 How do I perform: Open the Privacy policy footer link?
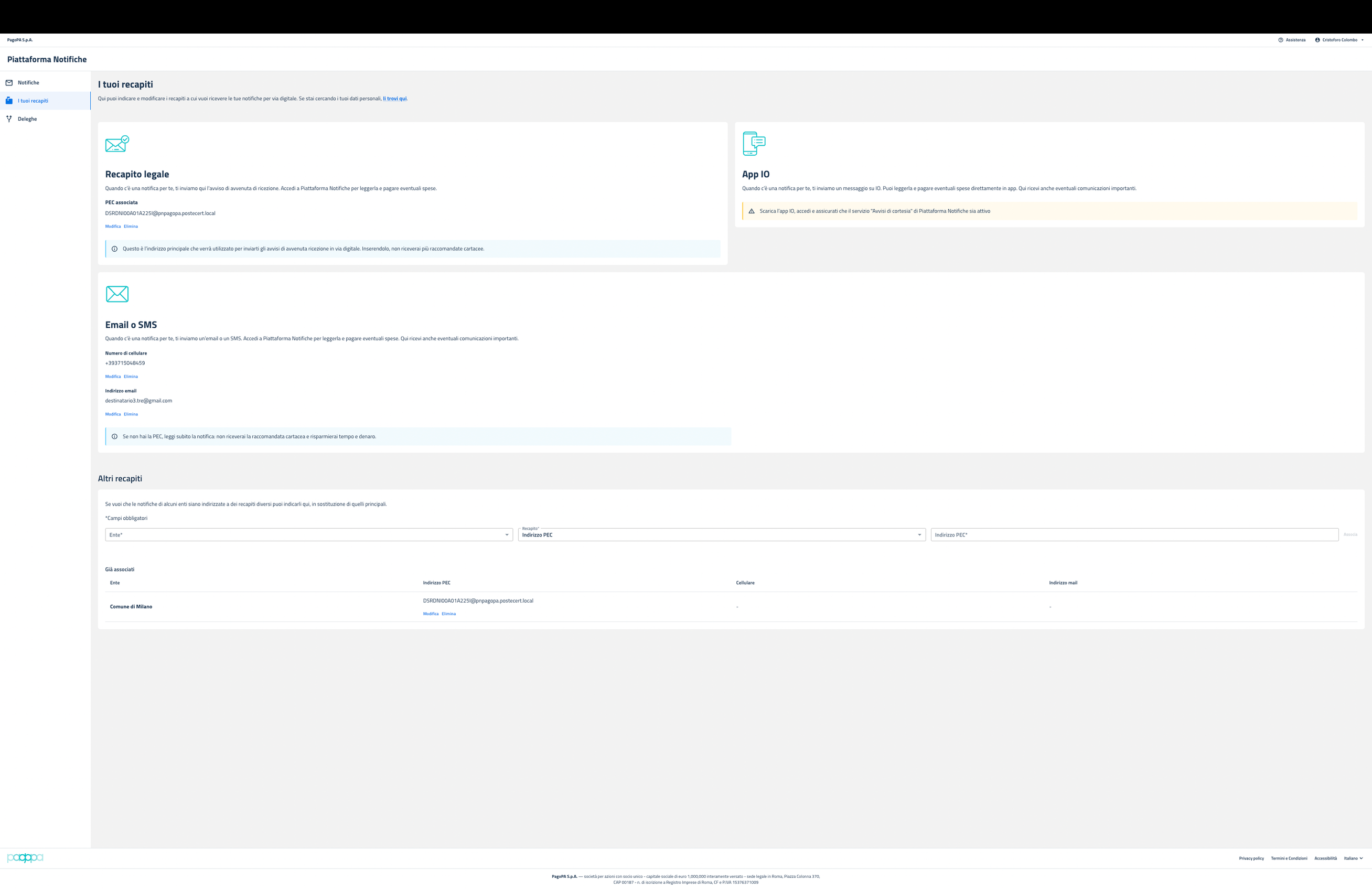(1251, 858)
